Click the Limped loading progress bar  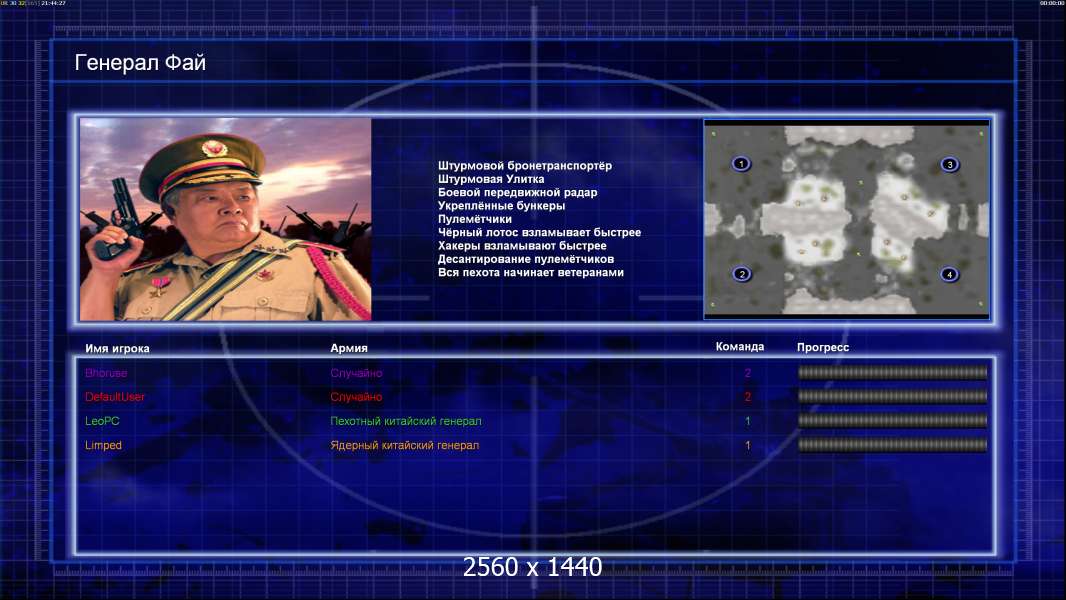pyautogui.click(x=893, y=445)
